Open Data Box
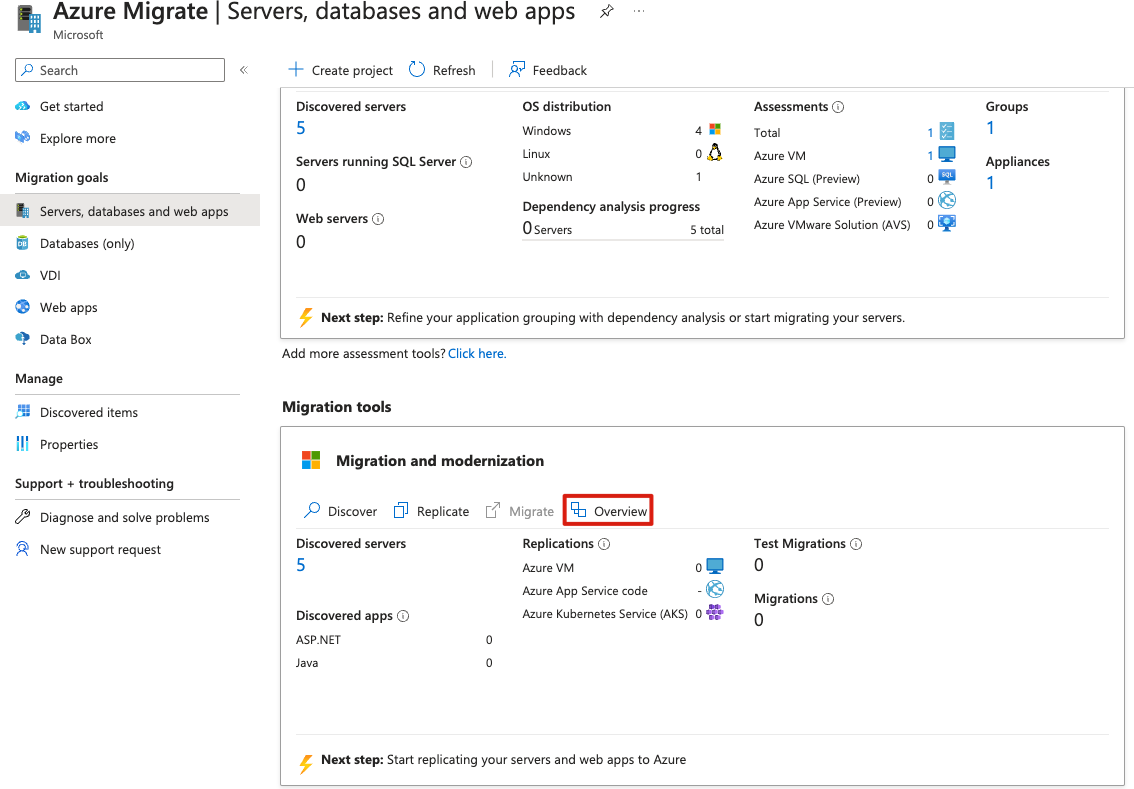Viewport: 1134px width, 789px height. tap(65, 339)
